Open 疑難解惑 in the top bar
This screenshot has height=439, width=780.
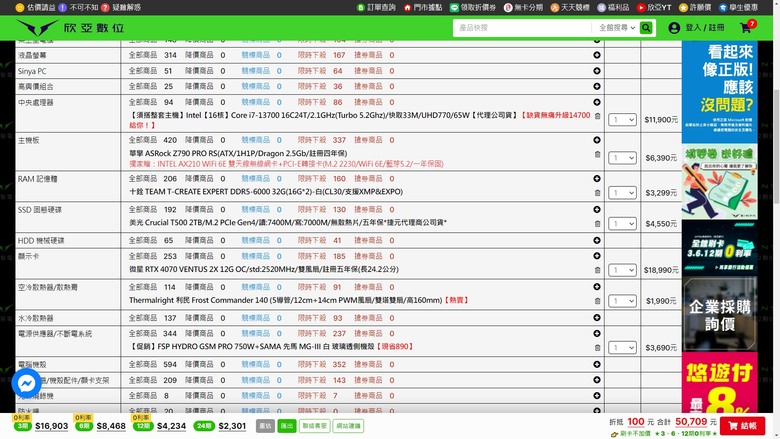tap(121, 7)
